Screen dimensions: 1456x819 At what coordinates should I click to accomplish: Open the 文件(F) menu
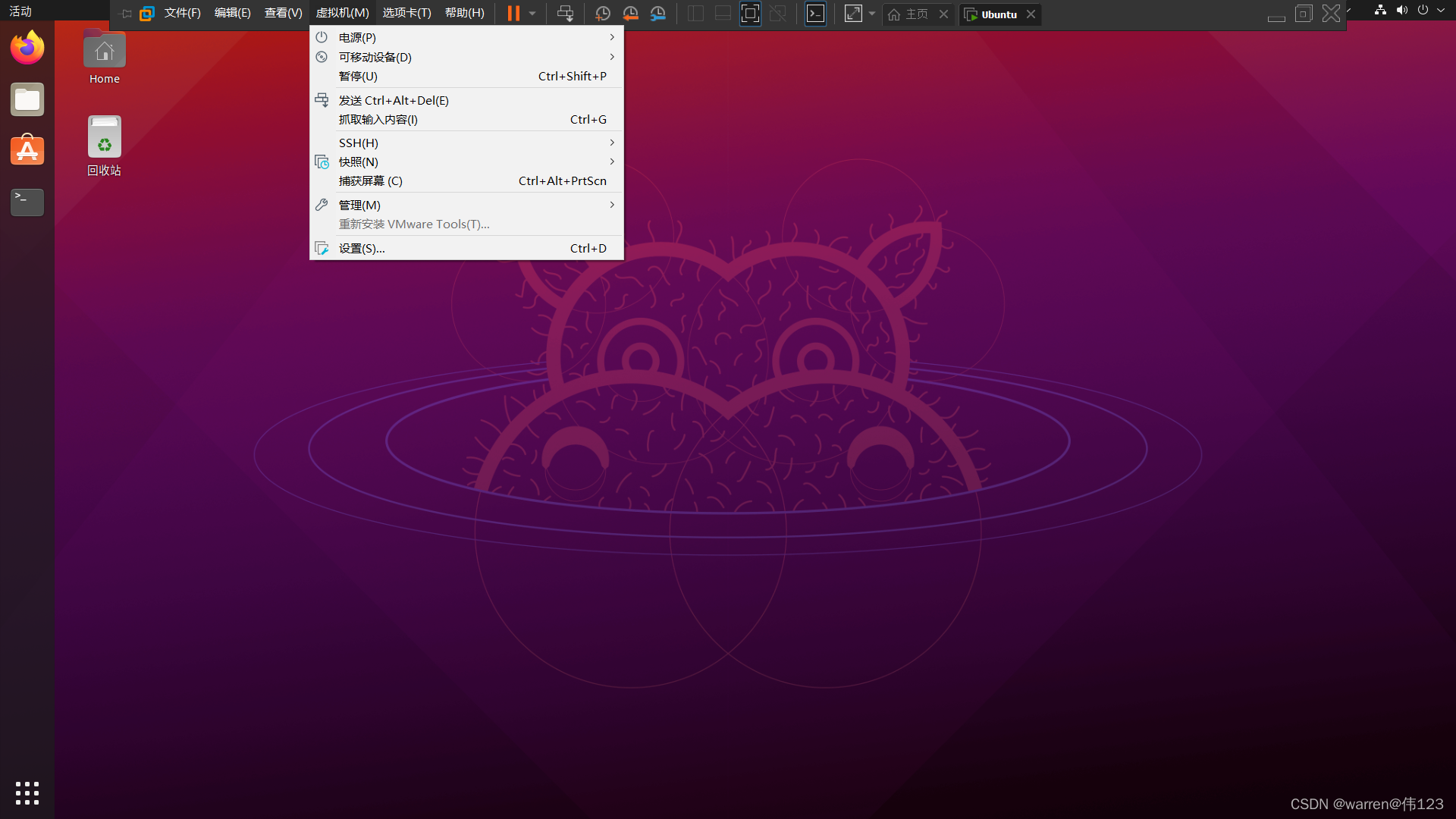click(182, 14)
